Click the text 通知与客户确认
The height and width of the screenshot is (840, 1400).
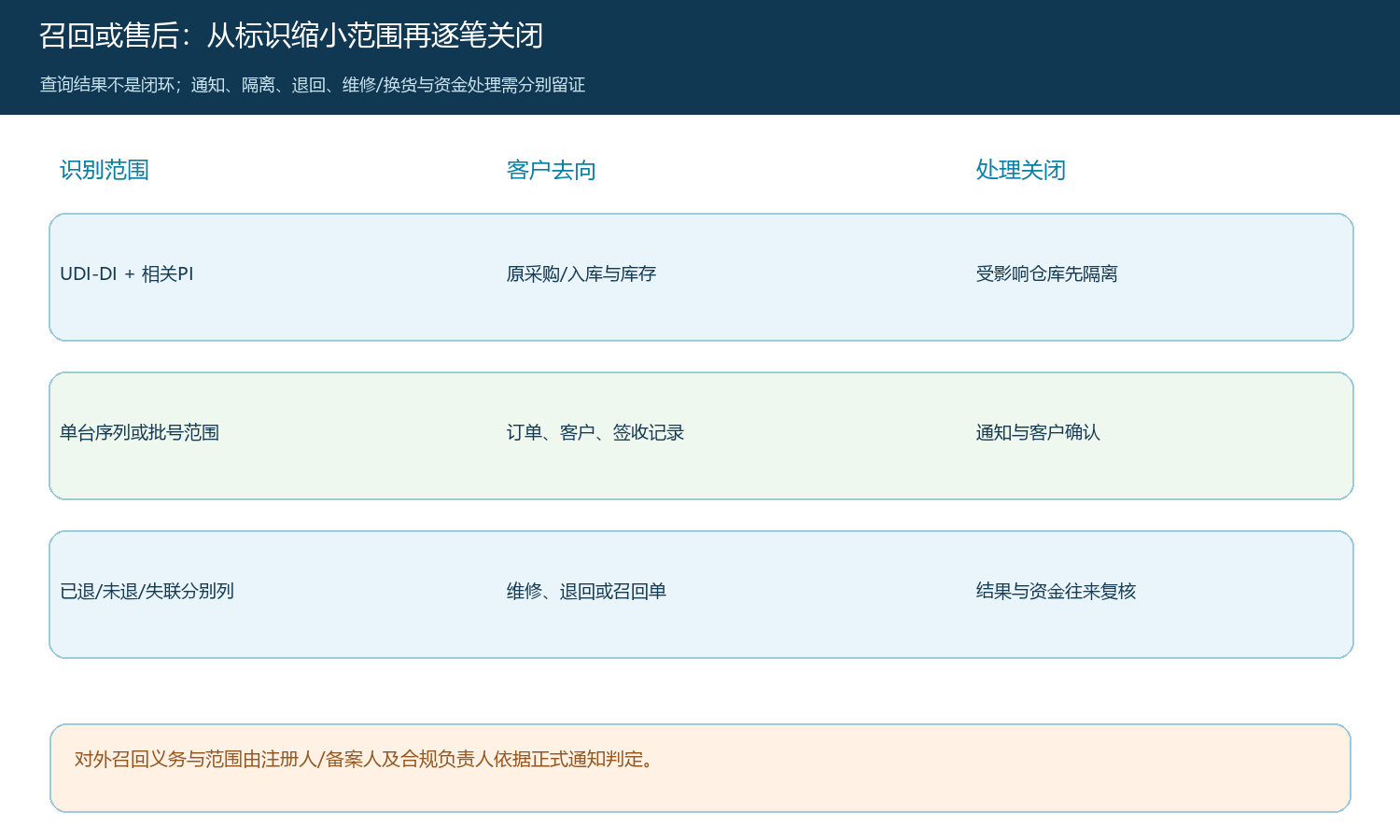pos(1038,432)
